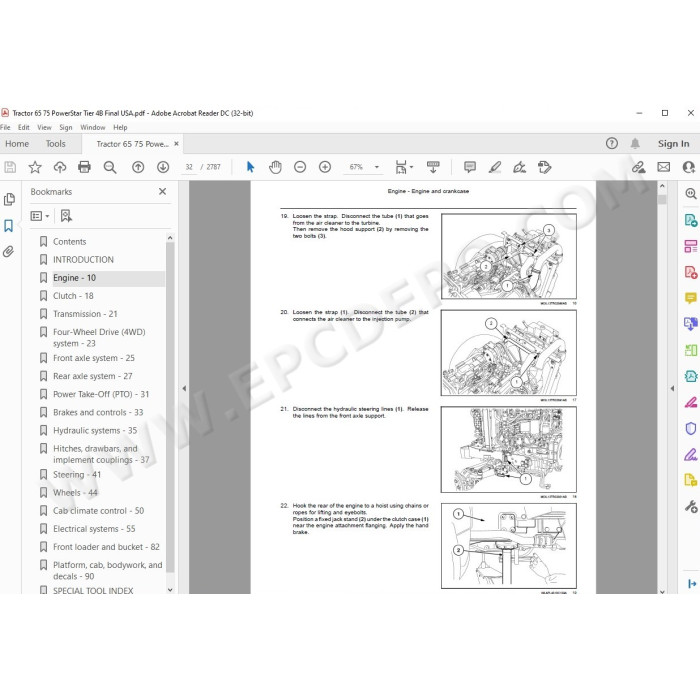This screenshot has width=700, height=700.
Task: Go to next page arrow
Action: [x=163, y=167]
